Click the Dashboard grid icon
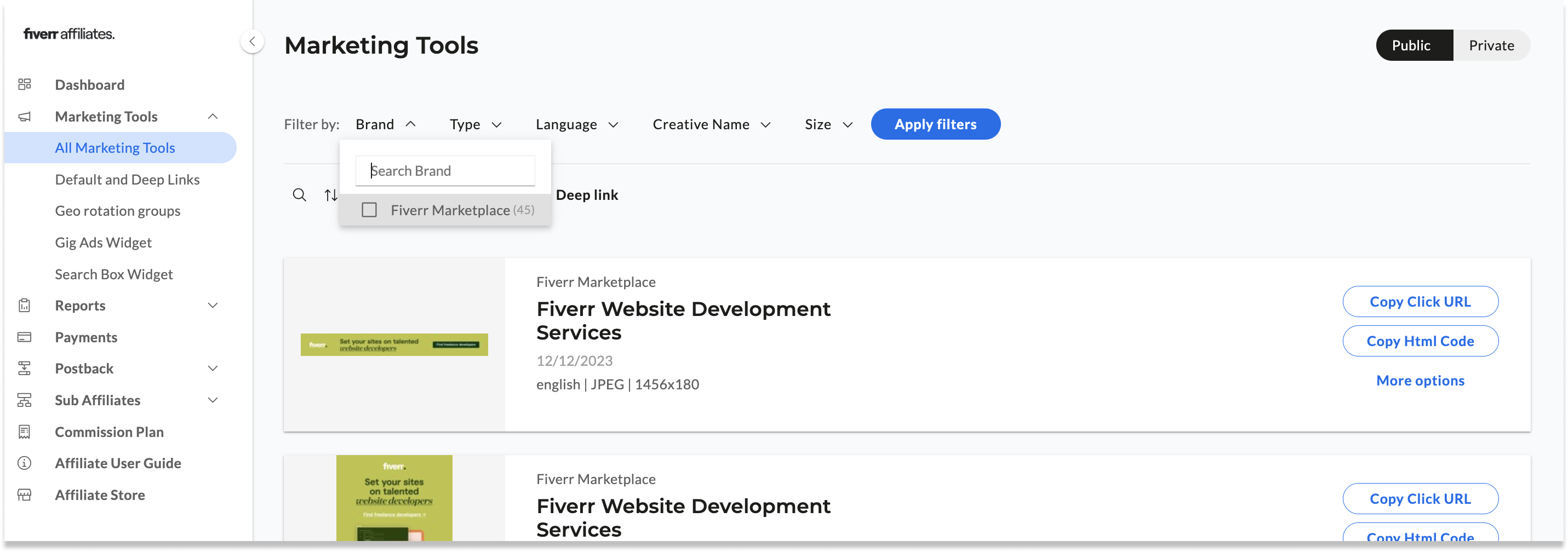Screen dimensions: 1568x552 tap(24, 84)
